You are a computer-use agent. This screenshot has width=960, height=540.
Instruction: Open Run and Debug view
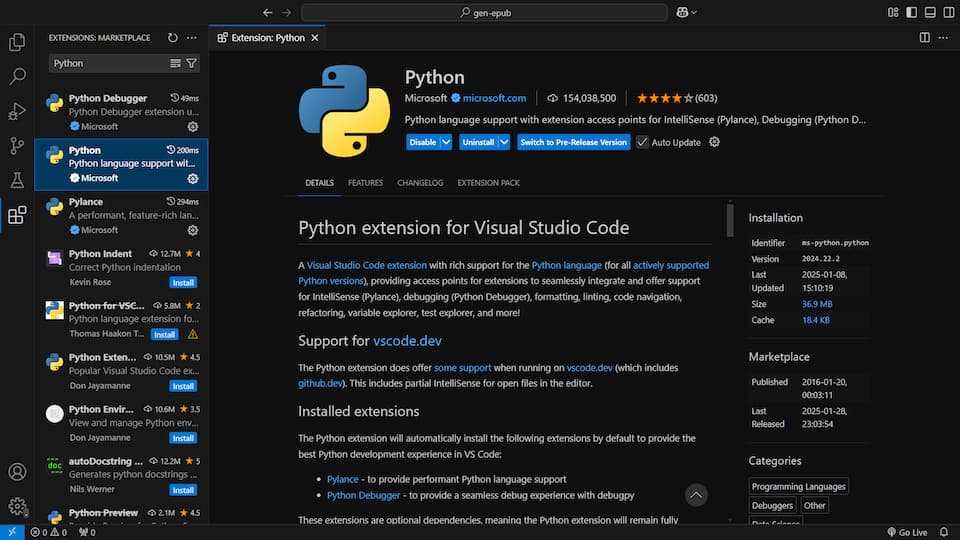(17, 111)
